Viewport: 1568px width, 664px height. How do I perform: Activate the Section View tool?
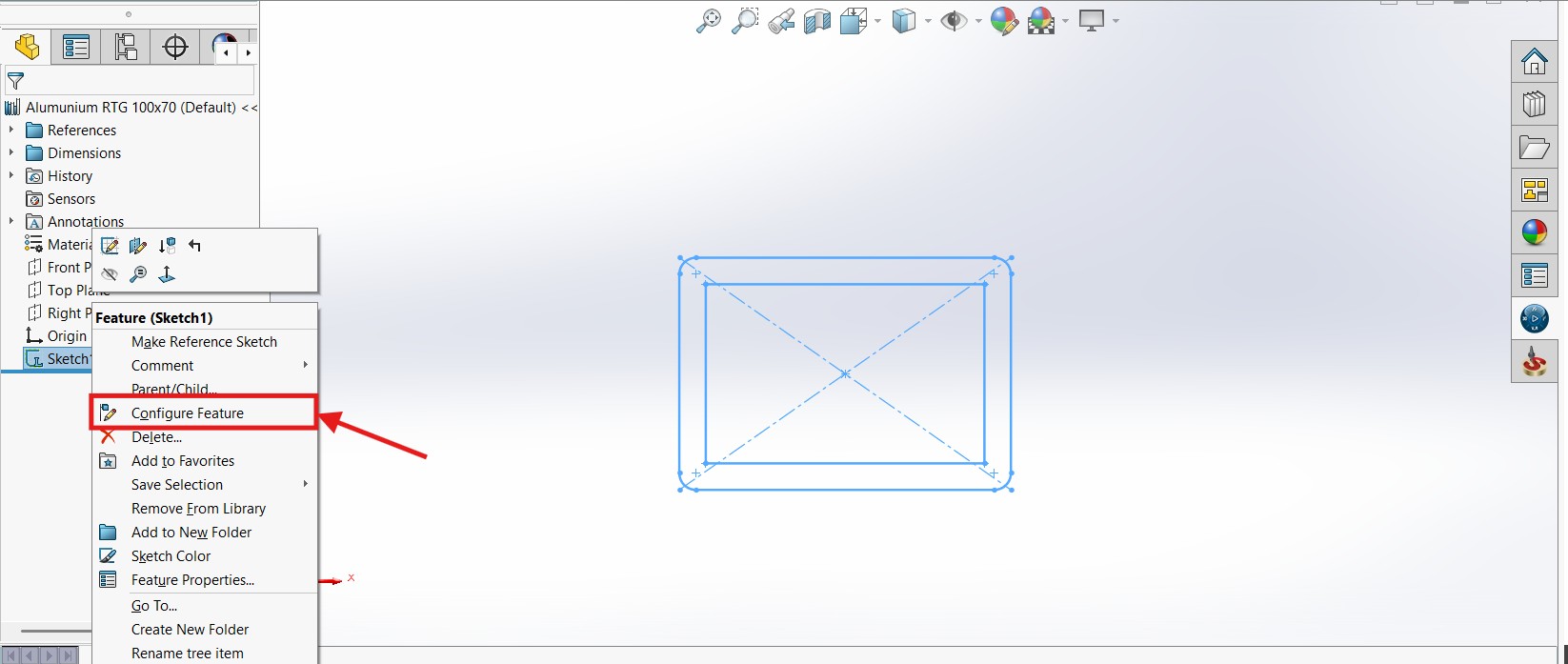pos(816,21)
